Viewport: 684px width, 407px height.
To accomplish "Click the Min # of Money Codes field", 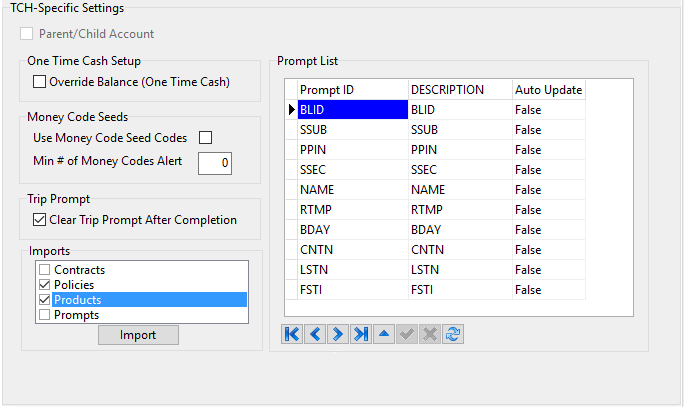I will pyautogui.click(x=214, y=162).
